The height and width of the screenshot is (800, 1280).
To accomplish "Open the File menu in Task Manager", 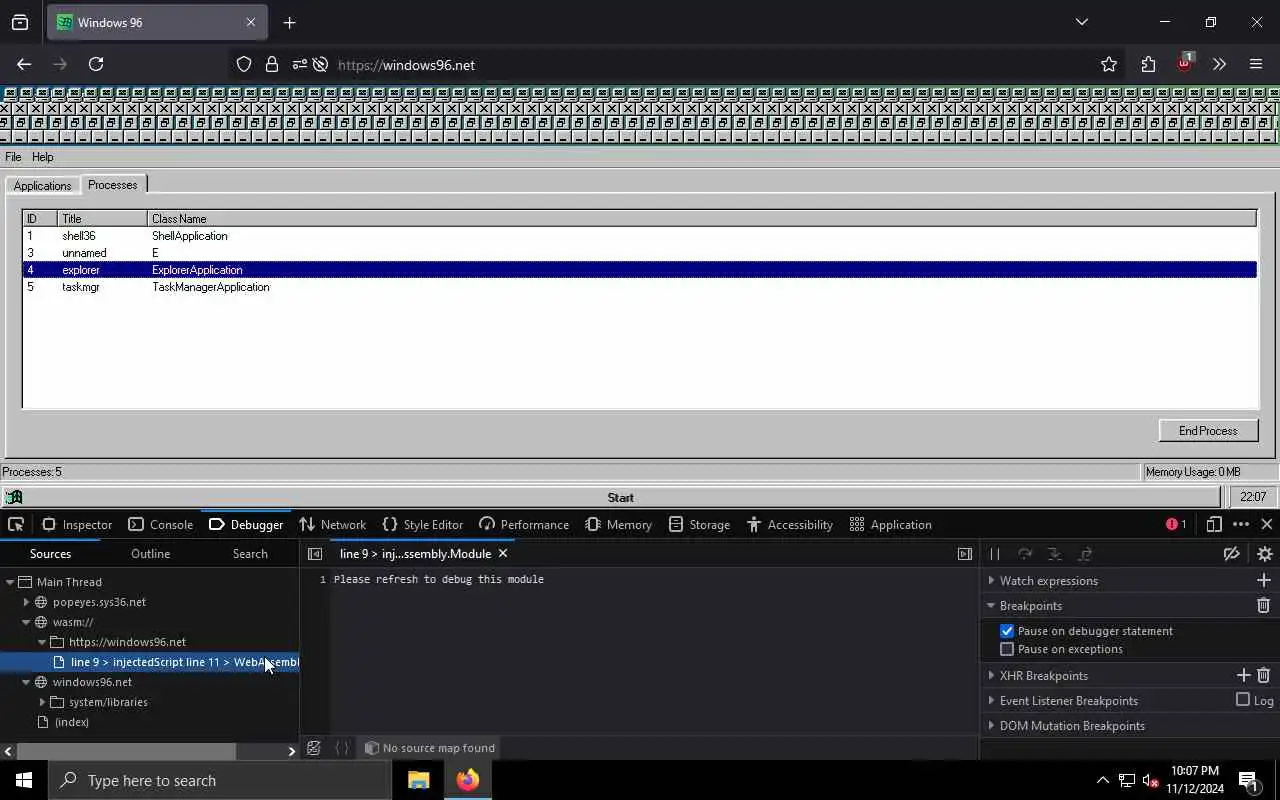I will [13, 157].
